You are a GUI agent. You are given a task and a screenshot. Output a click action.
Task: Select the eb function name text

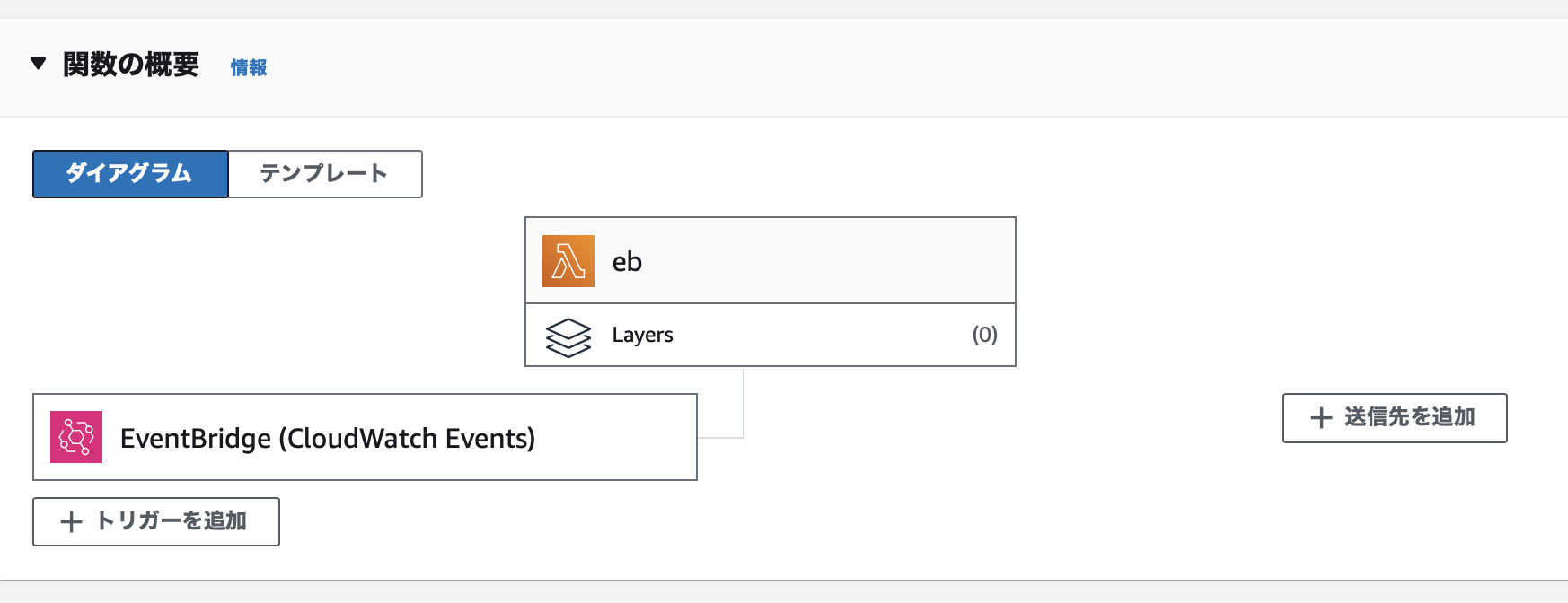pyautogui.click(x=627, y=262)
